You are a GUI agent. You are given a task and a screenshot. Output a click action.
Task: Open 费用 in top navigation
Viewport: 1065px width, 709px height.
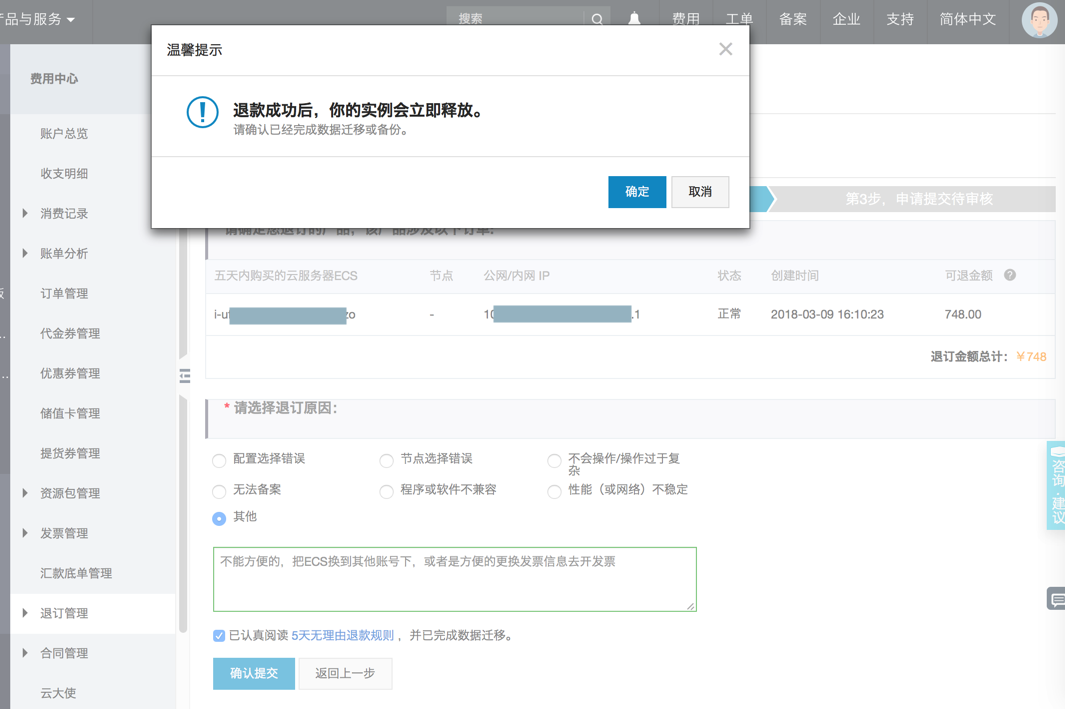tap(685, 19)
